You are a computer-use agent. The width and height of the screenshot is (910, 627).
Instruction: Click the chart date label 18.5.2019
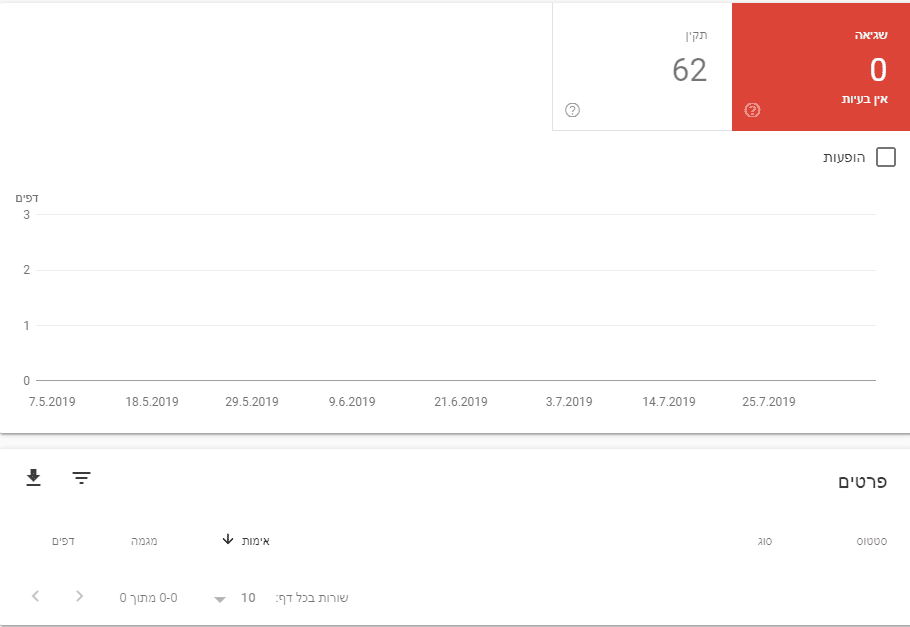(x=152, y=402)
